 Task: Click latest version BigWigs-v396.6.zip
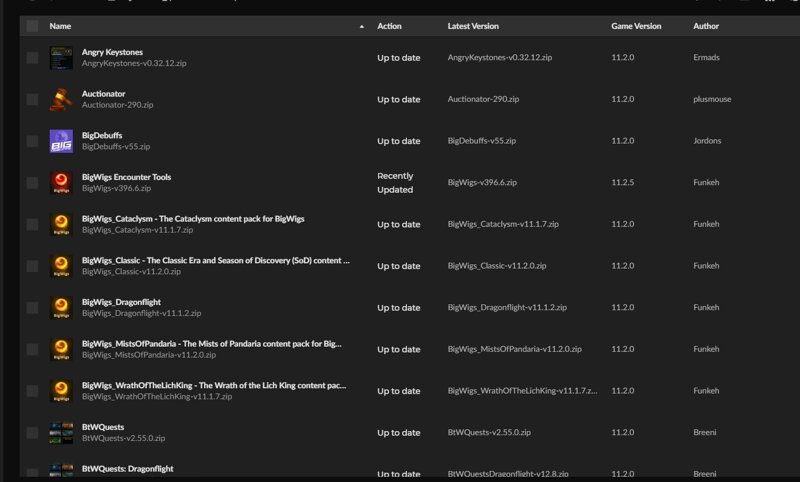click(x=482, y=183)
